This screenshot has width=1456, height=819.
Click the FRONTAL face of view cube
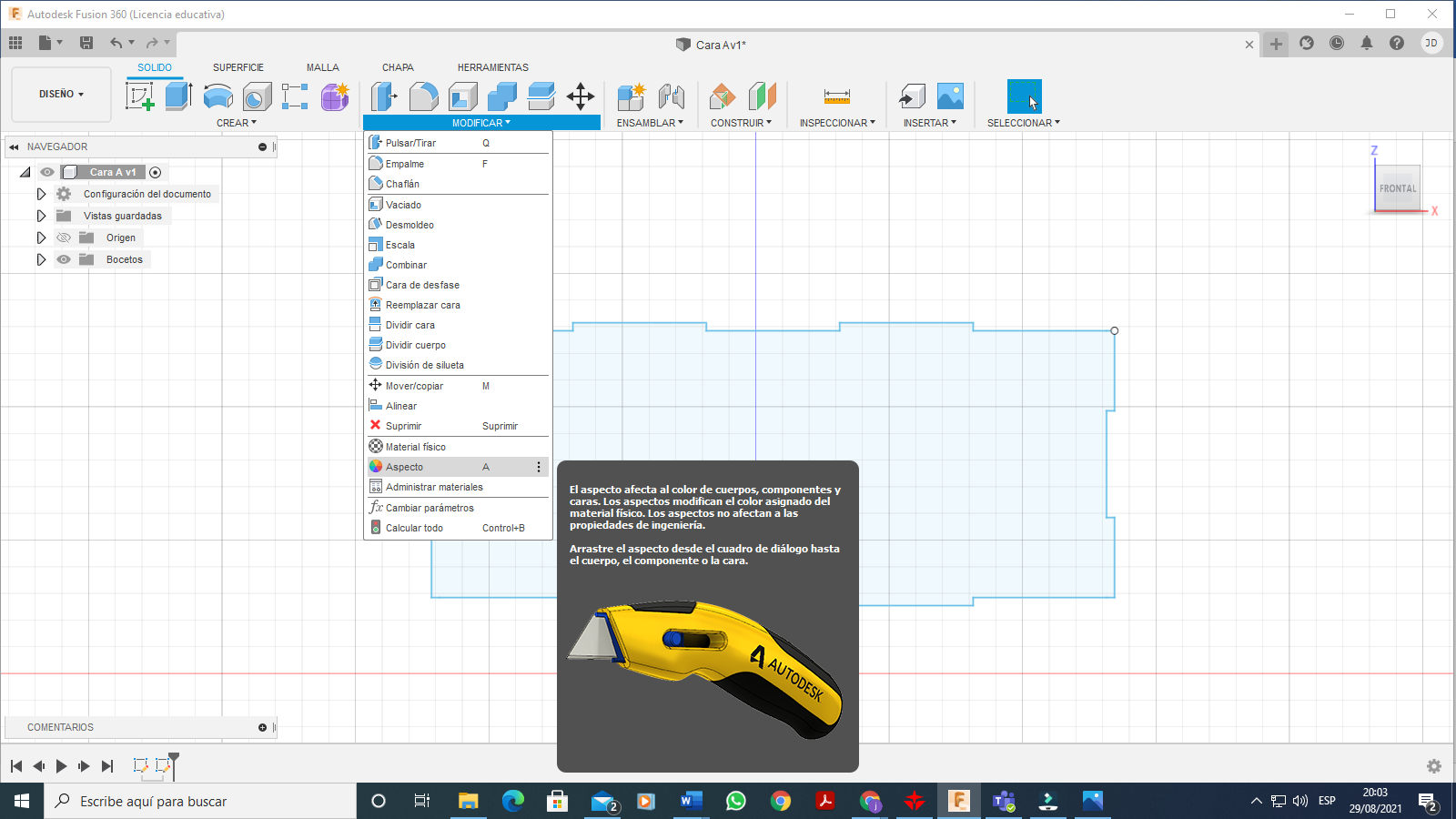point(1398,188)
